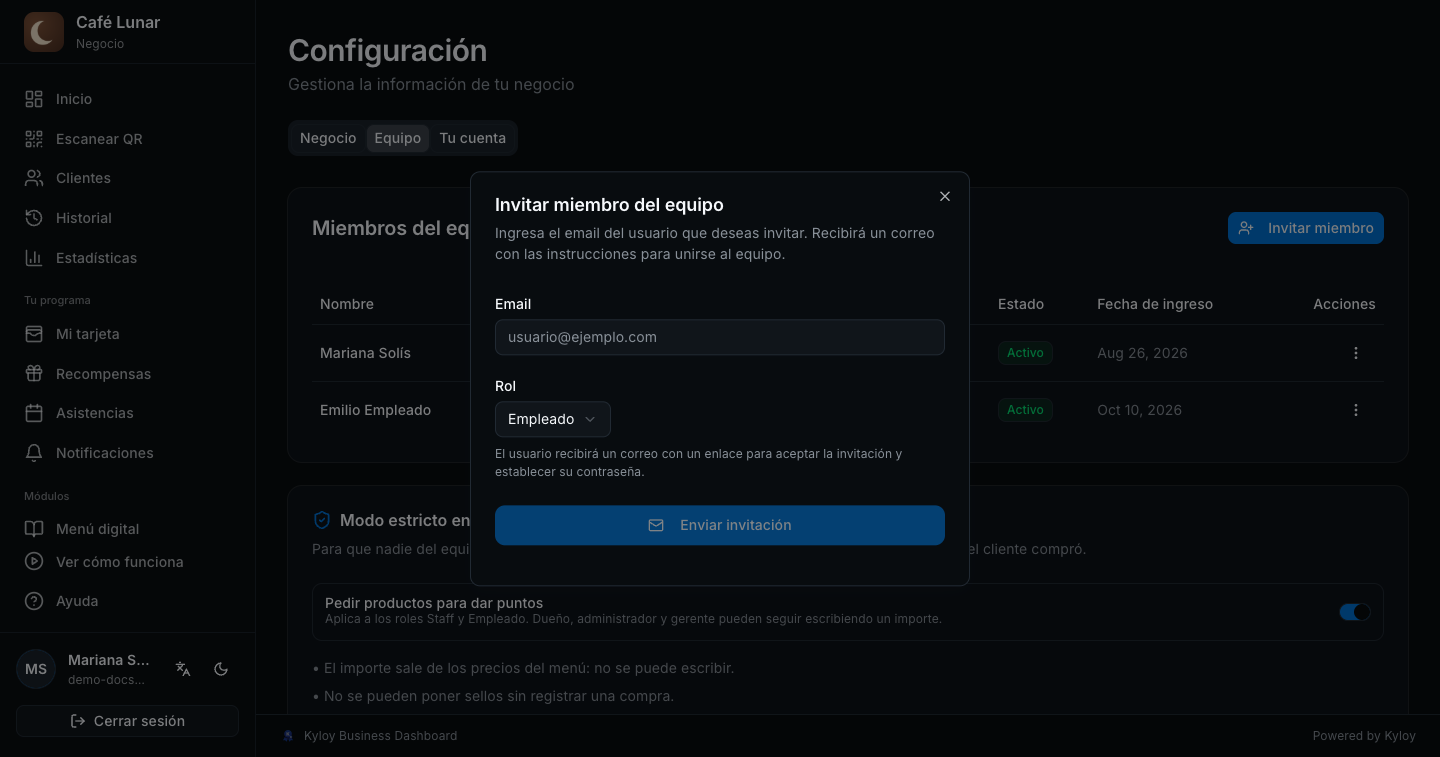This screenshot has width=1440, height=757.
Task: Click the Email input field
Action: (720, 337)
